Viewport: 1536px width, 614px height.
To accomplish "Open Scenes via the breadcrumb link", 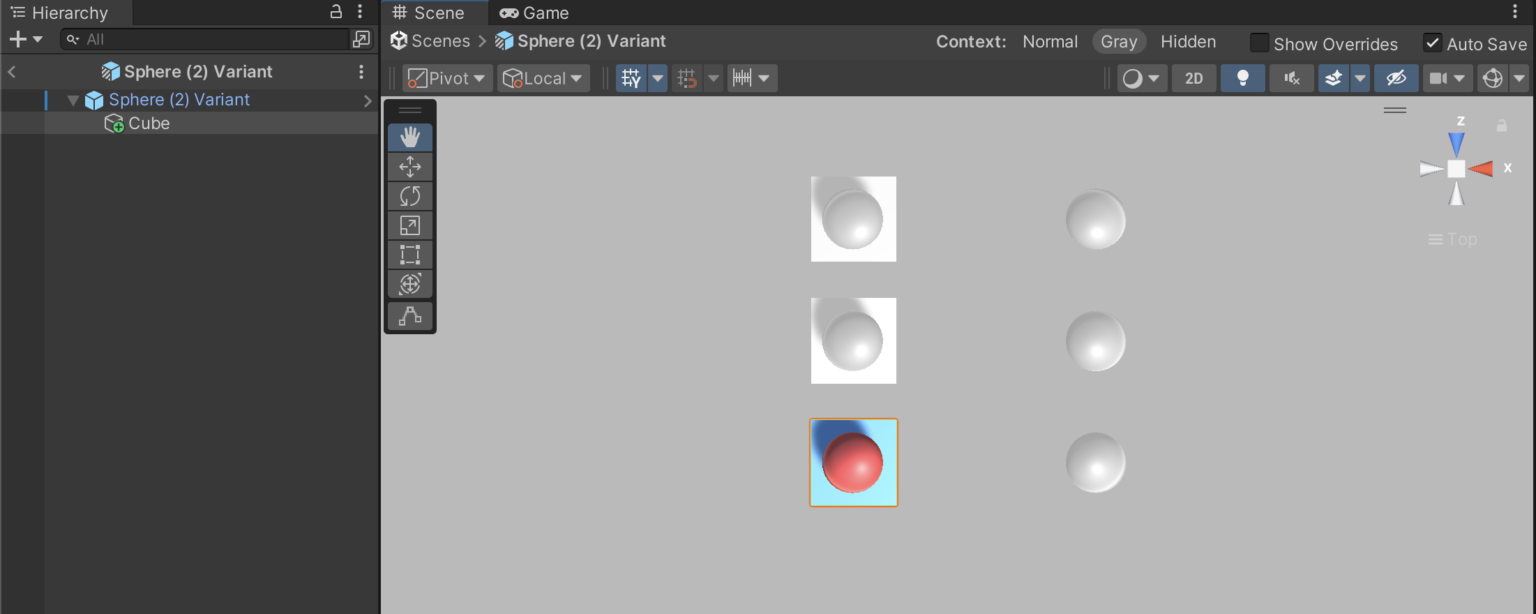I will tap(438, 41).
